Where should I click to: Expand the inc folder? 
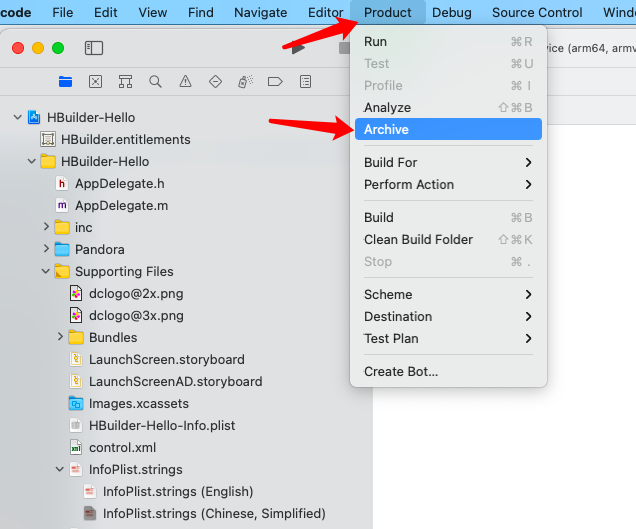[46, 226]
